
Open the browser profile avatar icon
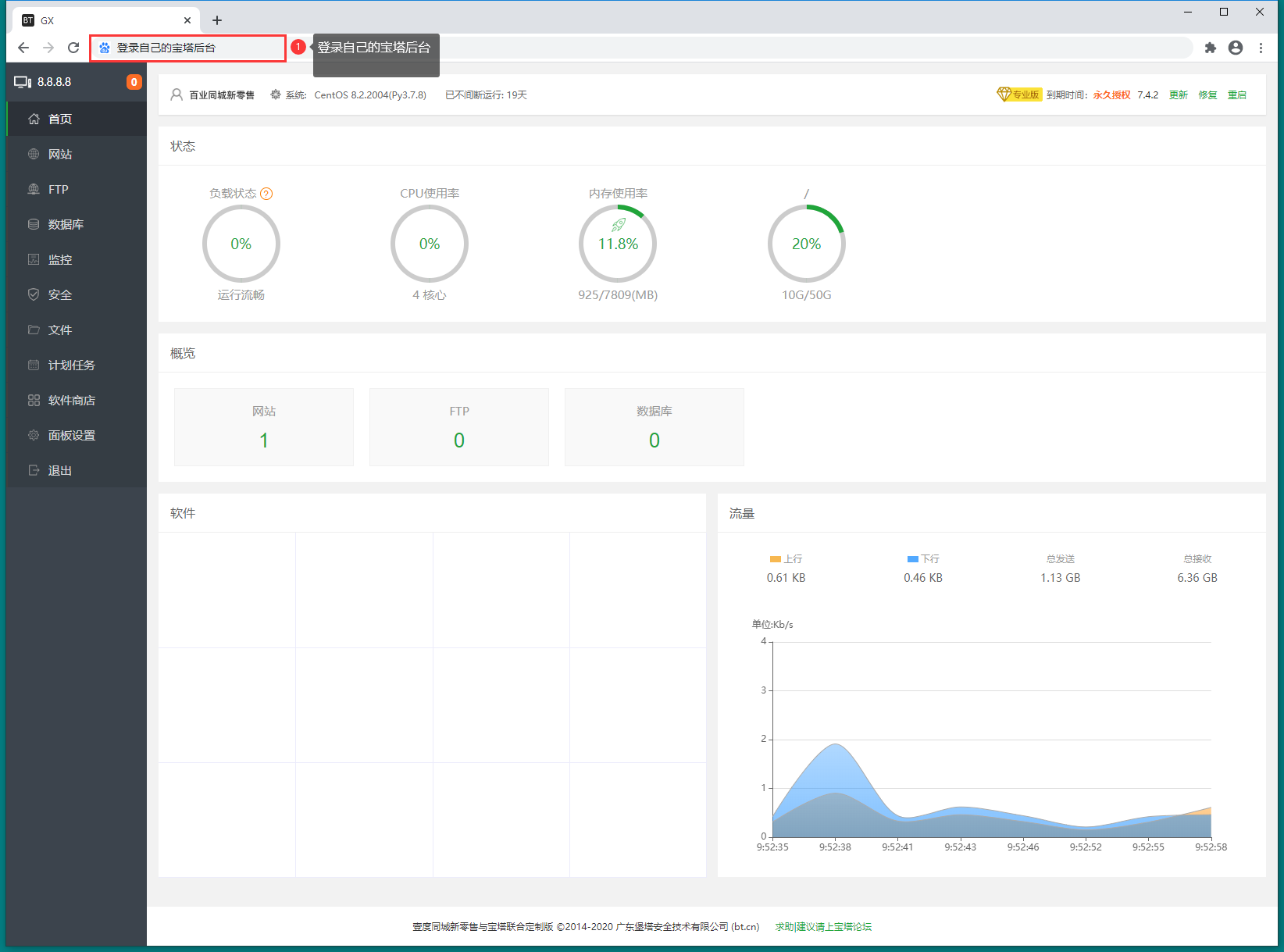1235,48
